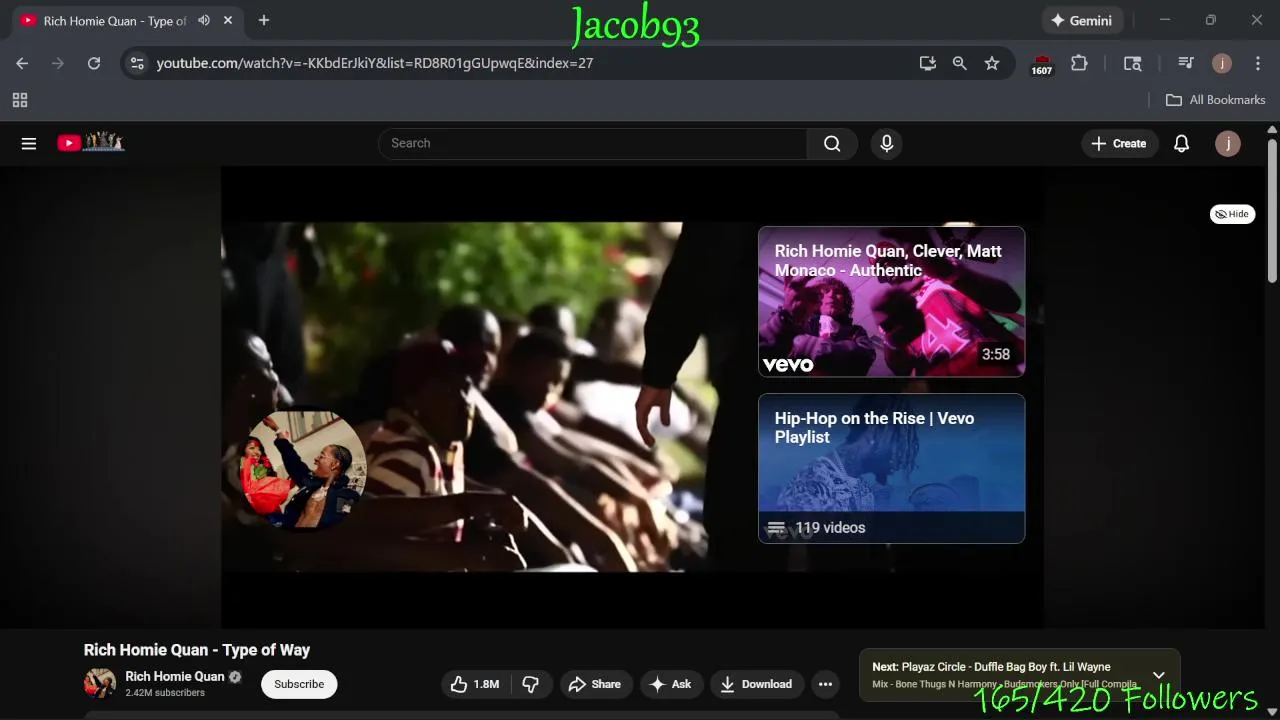The height and width of the screenshot is (720, 1280).
Task: Open the Create menu
Action: [x=1119, y=143]
